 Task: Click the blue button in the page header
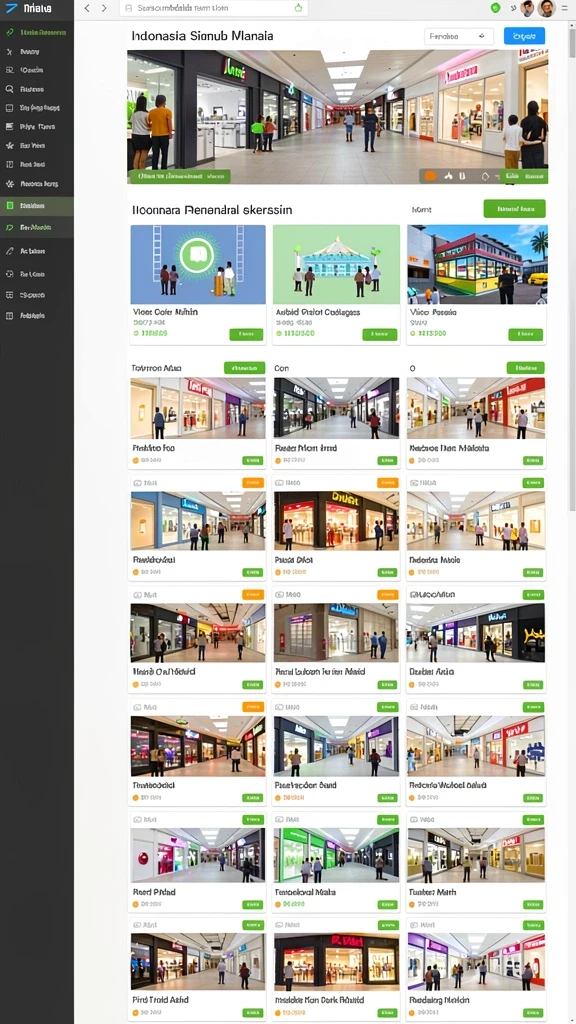[524, 37]
